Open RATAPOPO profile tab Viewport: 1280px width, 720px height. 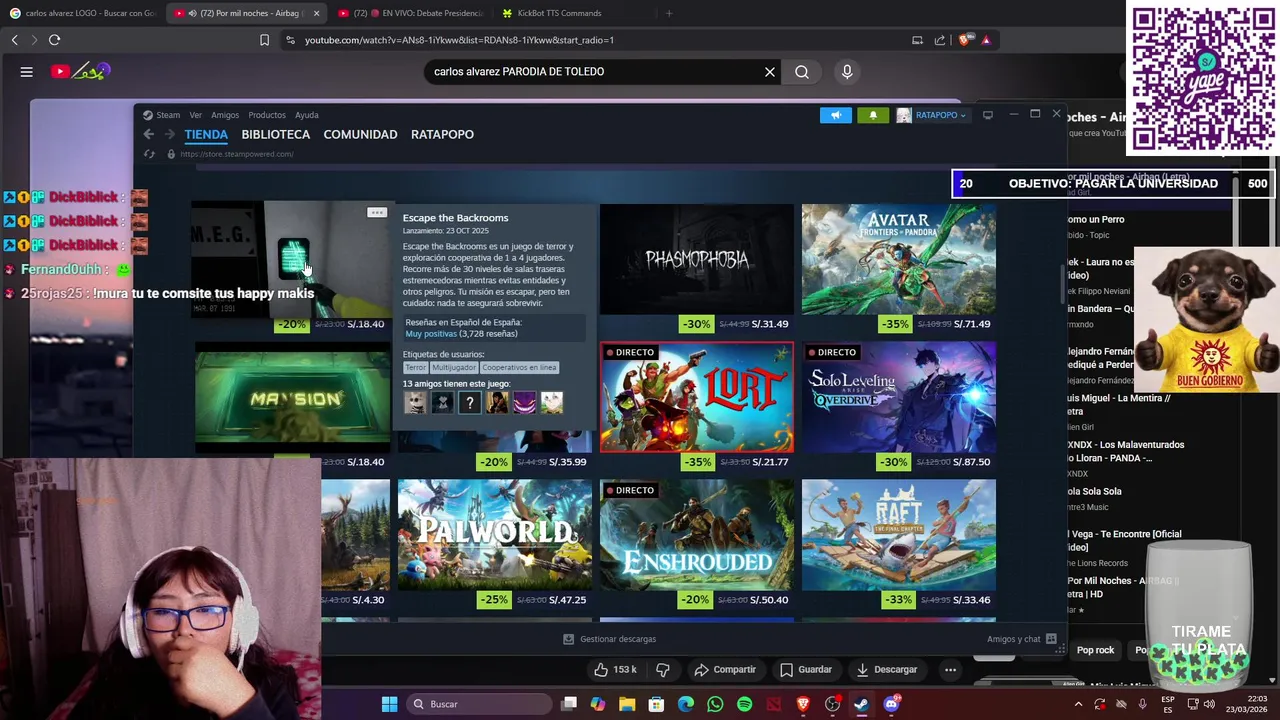coord(442,134)
